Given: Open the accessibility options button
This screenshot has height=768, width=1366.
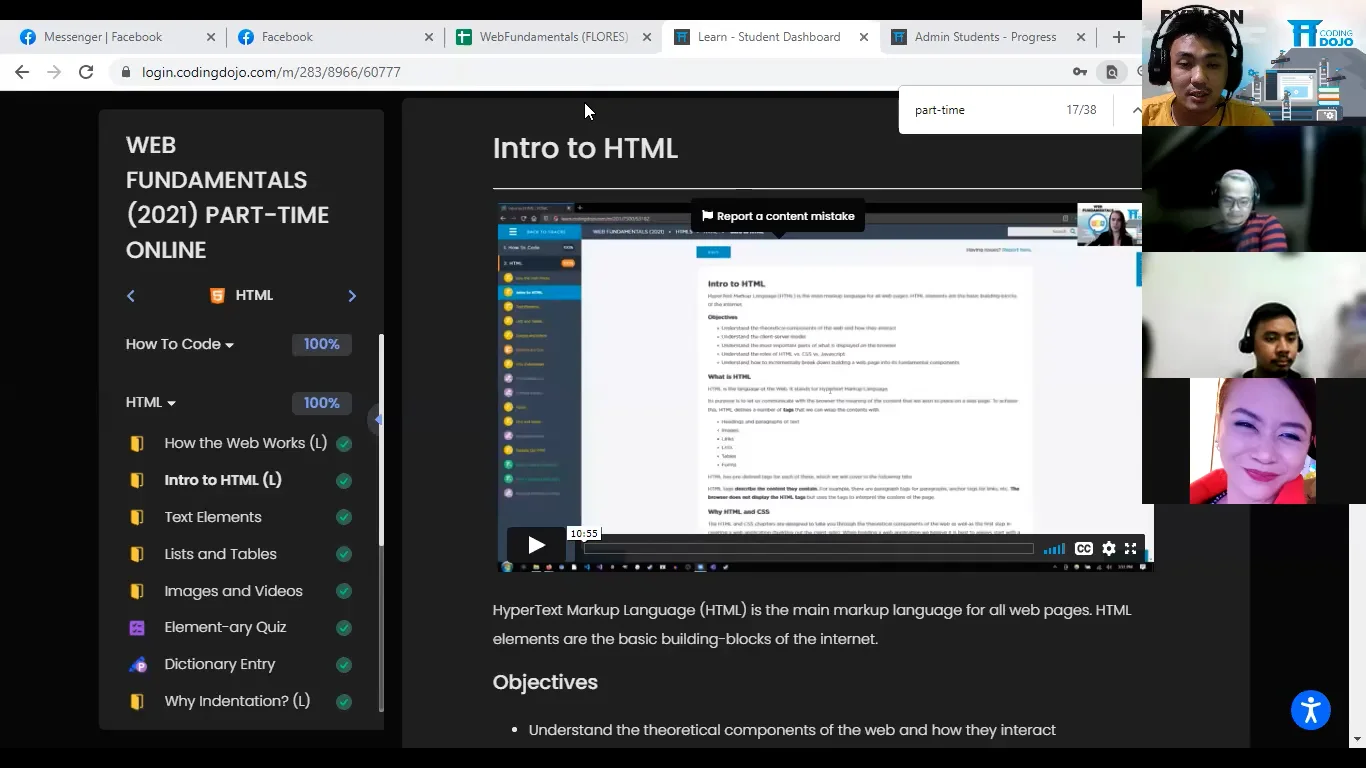Looking at the screenshot, I should (x=1310, y=711).
